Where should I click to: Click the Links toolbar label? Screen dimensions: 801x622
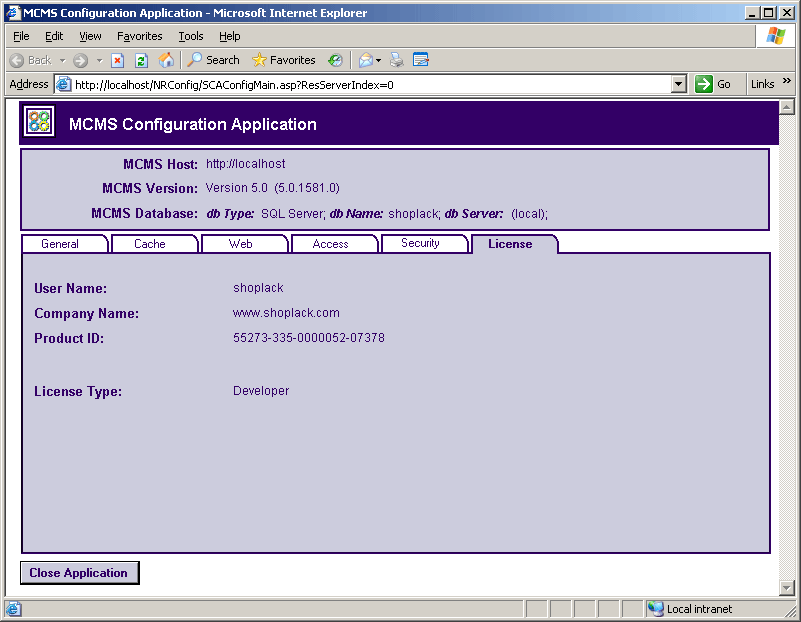tap(762, 84)
